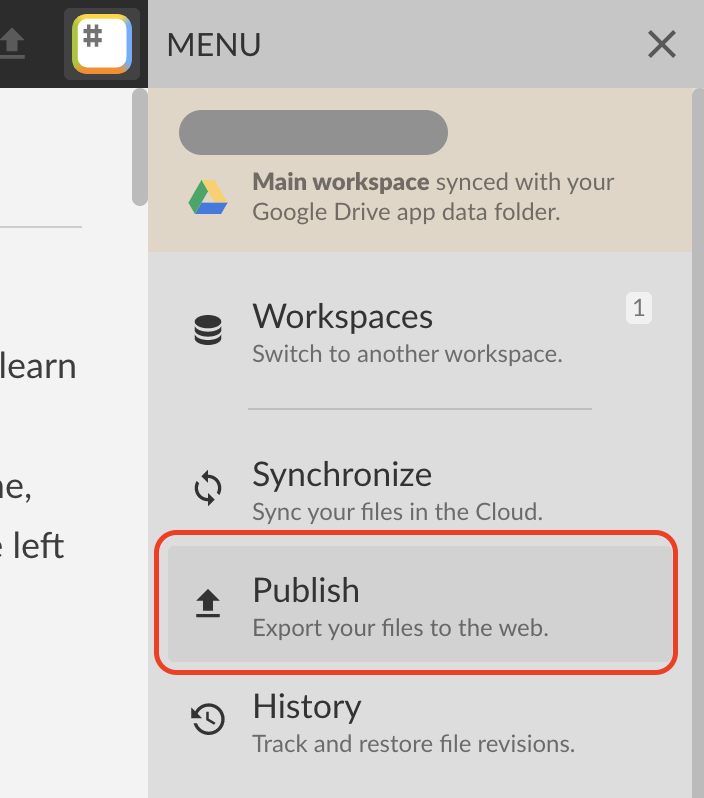Click the workspace count badge showing 1
This screenshot has height=798, width=704.
click(639, 308)
